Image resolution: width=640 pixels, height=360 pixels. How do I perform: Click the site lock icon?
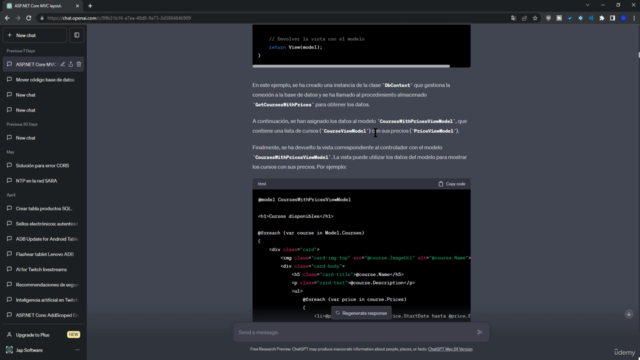click(41, 18)
